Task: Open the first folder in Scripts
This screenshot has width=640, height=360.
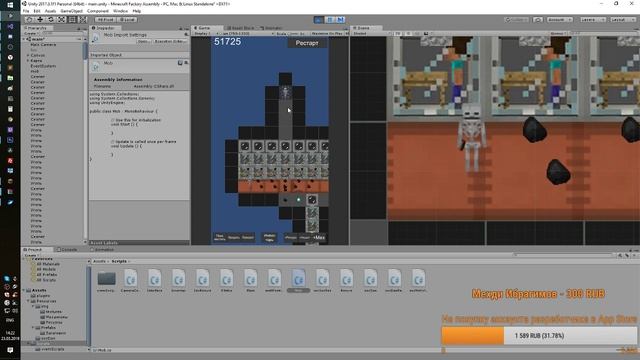Action: [x=106, y=281]
